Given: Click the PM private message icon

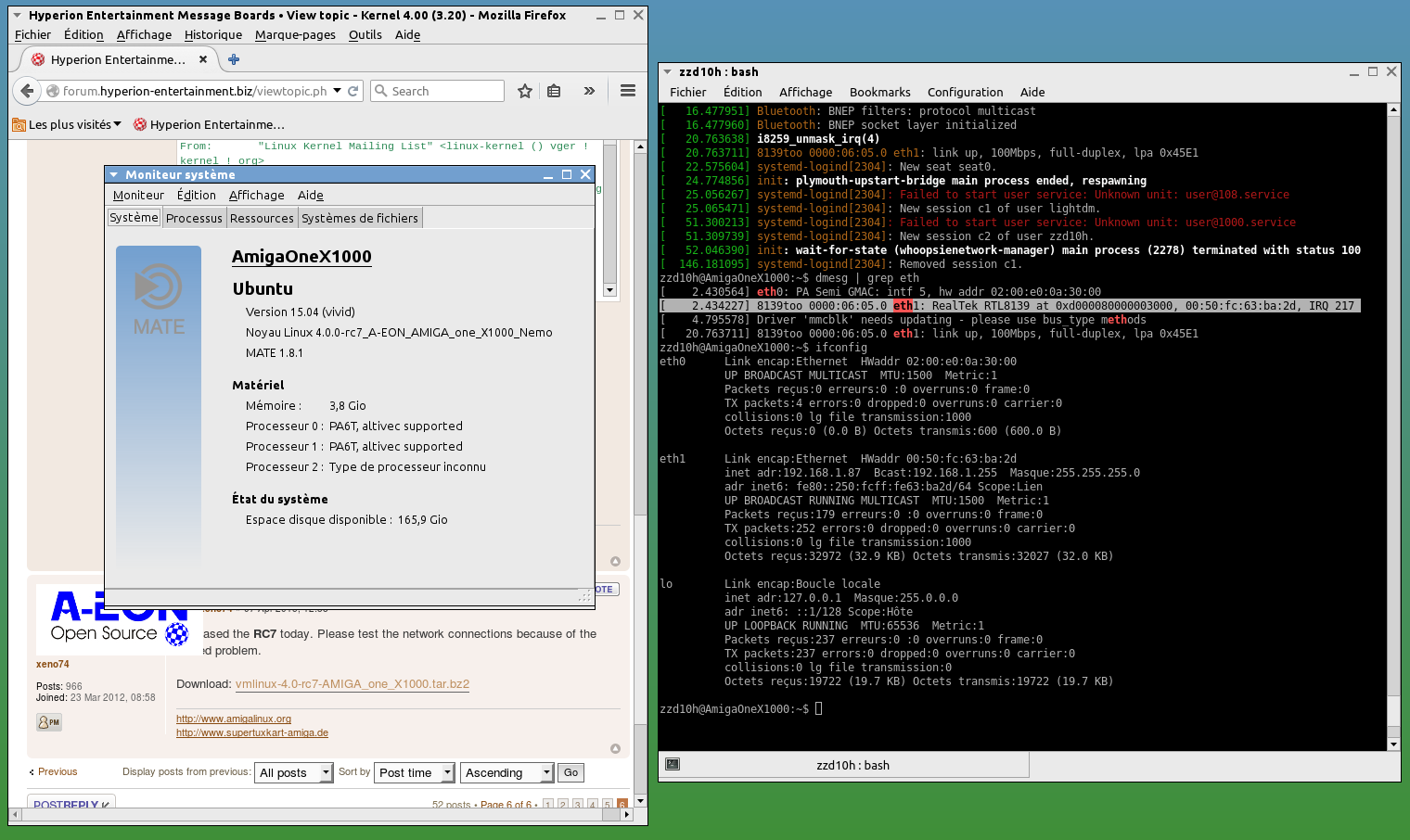Looking at the screenshot, I should point(49,722).
